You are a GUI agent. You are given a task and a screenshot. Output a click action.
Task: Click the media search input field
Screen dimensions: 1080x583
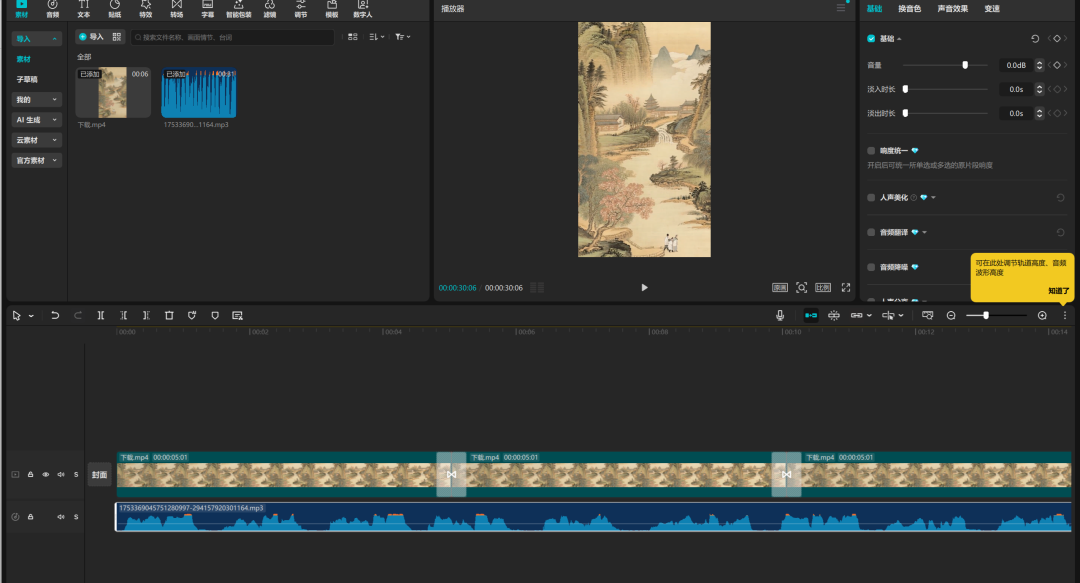233,37
